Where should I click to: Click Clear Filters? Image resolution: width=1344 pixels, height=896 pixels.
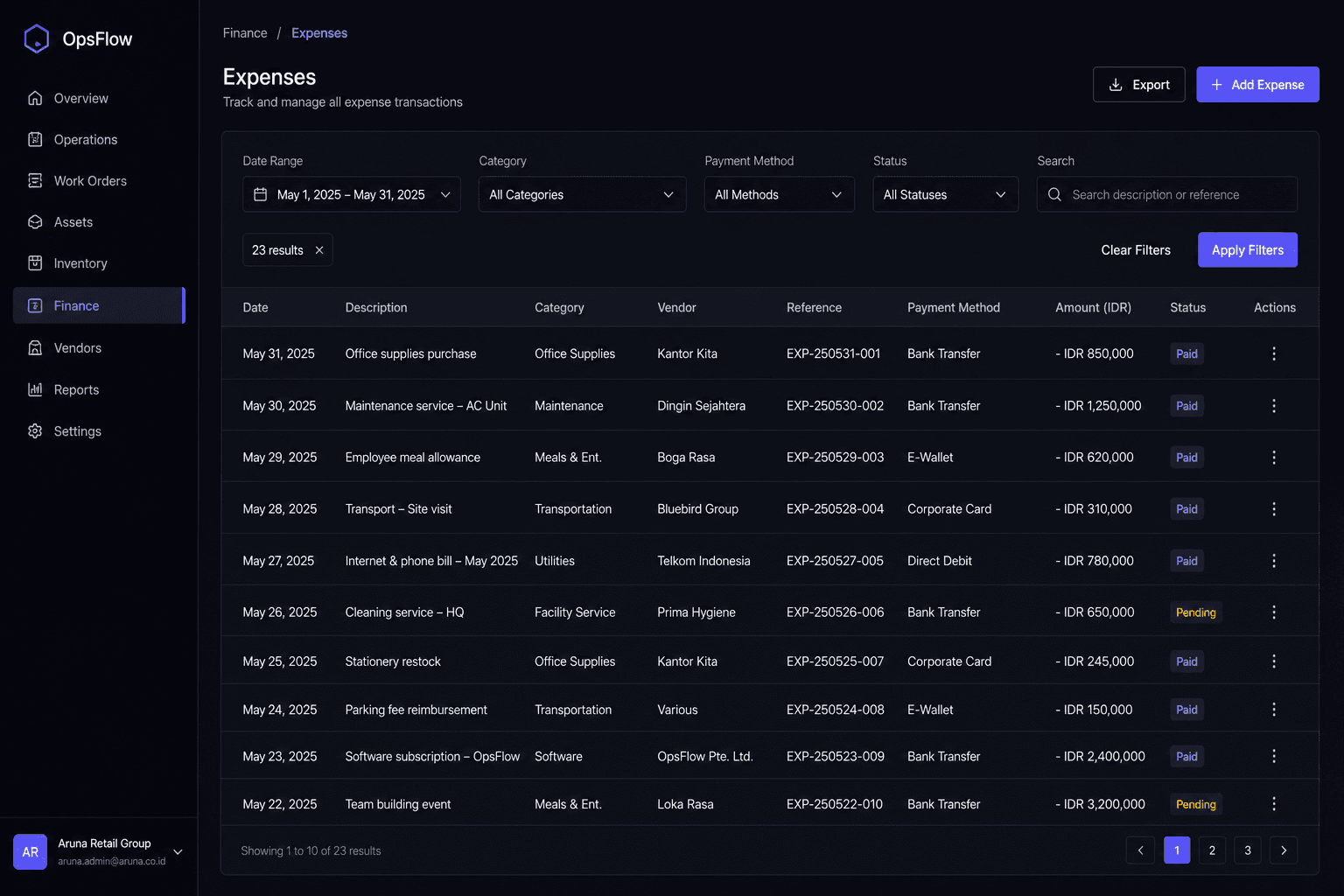point(1136,250)
